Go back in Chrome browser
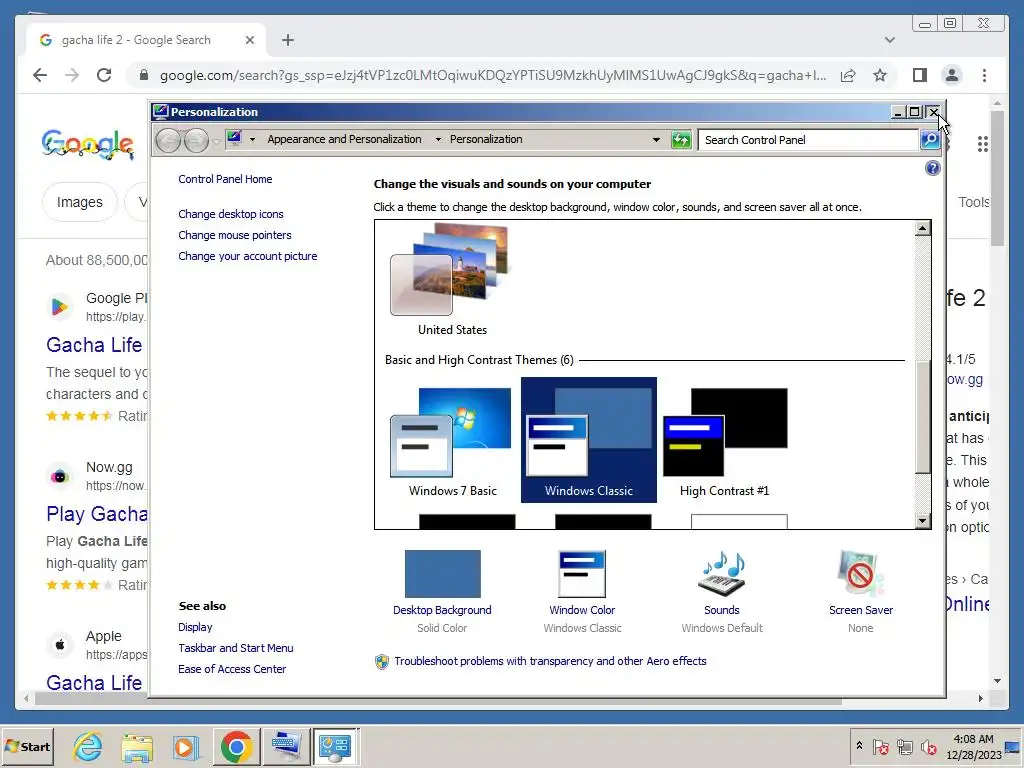The image size is (1024, 768). pos(40,75)
